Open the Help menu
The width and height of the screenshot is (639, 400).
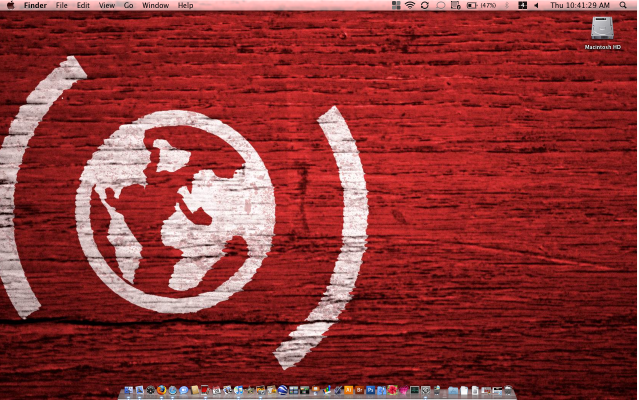(185, 5)
